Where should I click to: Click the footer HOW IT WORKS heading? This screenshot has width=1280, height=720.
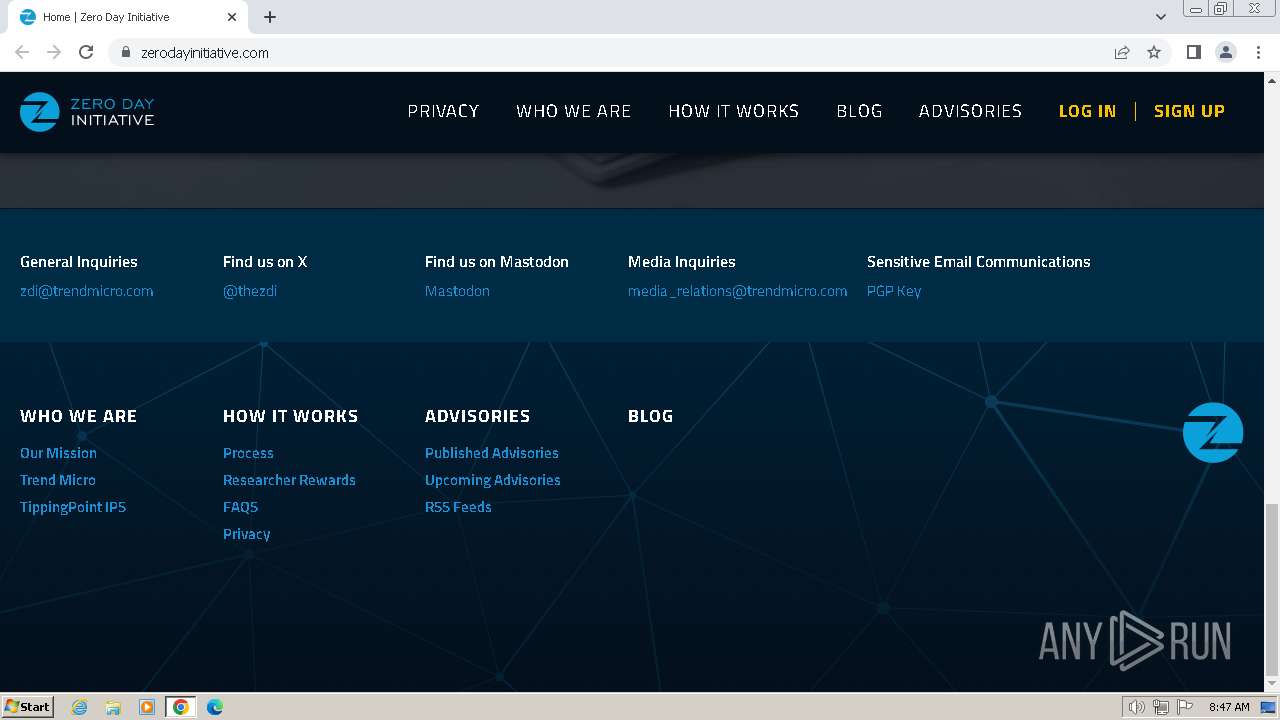point(290,416)
